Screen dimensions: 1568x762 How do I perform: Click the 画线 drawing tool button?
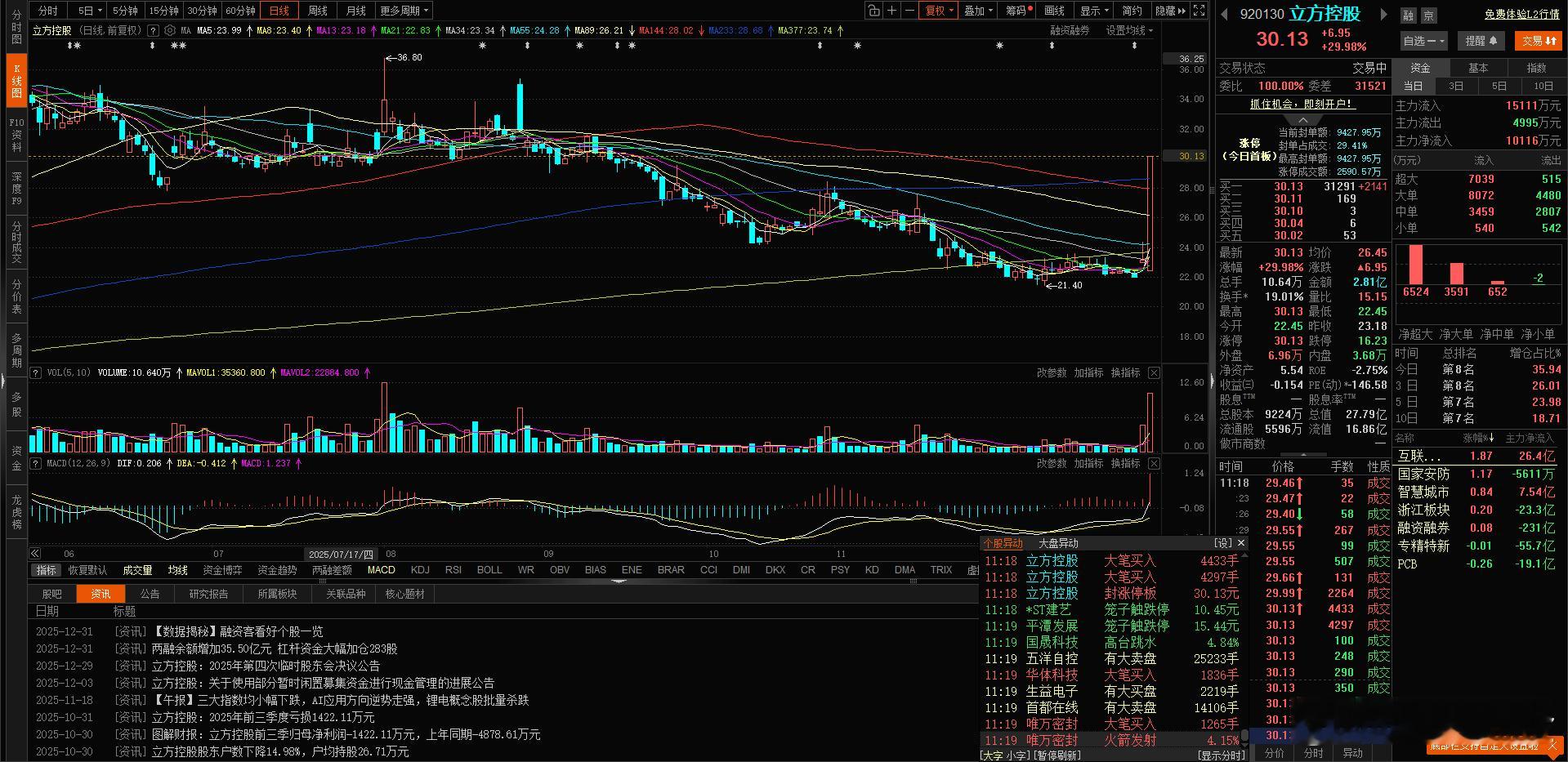pos(1055,11)
